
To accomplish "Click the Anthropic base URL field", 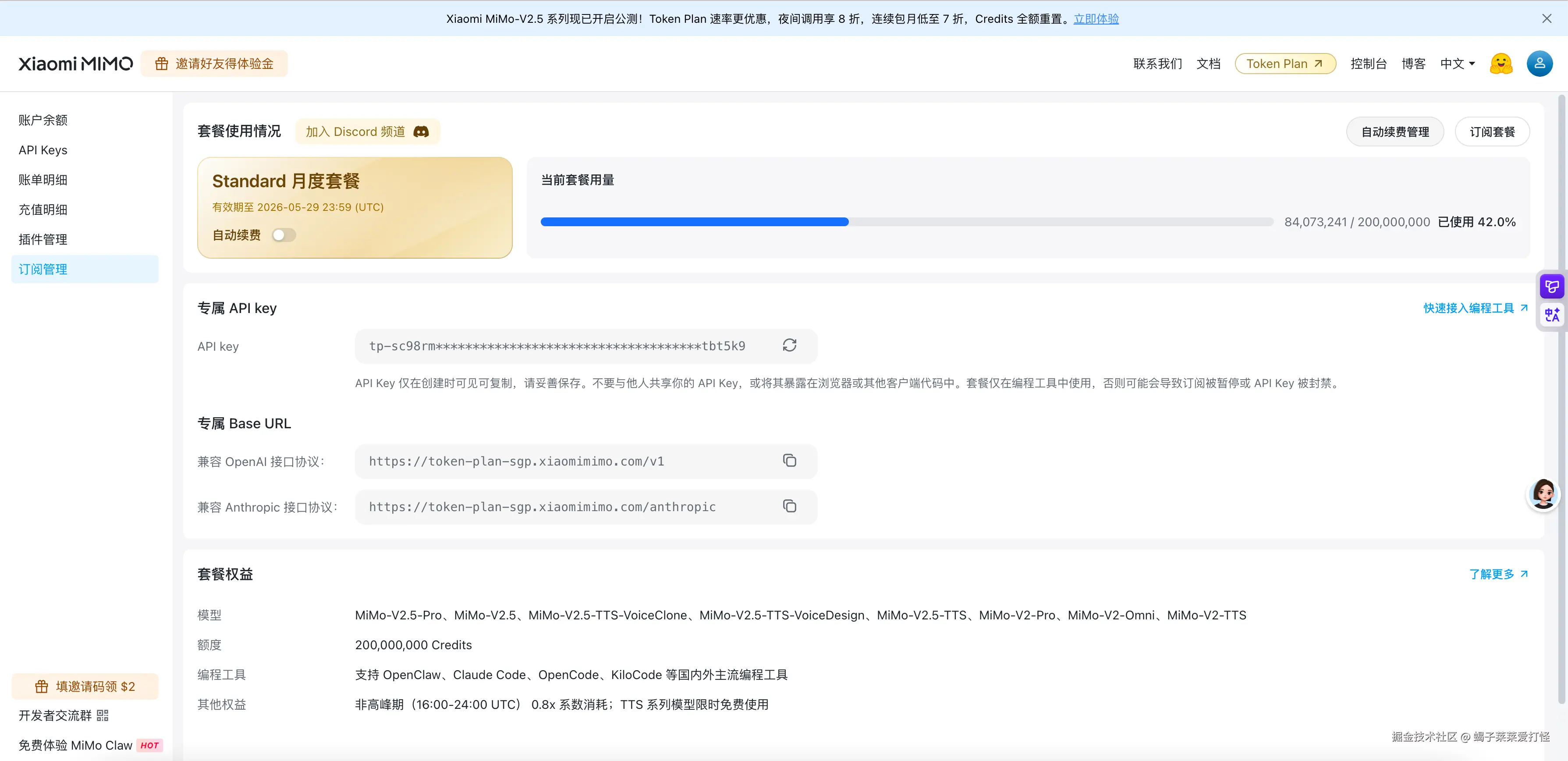I will [x=585, y=506].
